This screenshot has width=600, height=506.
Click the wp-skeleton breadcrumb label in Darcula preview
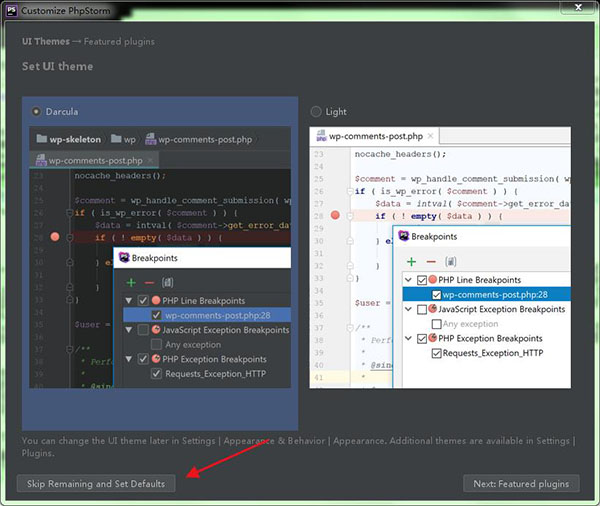click(75, 139)
